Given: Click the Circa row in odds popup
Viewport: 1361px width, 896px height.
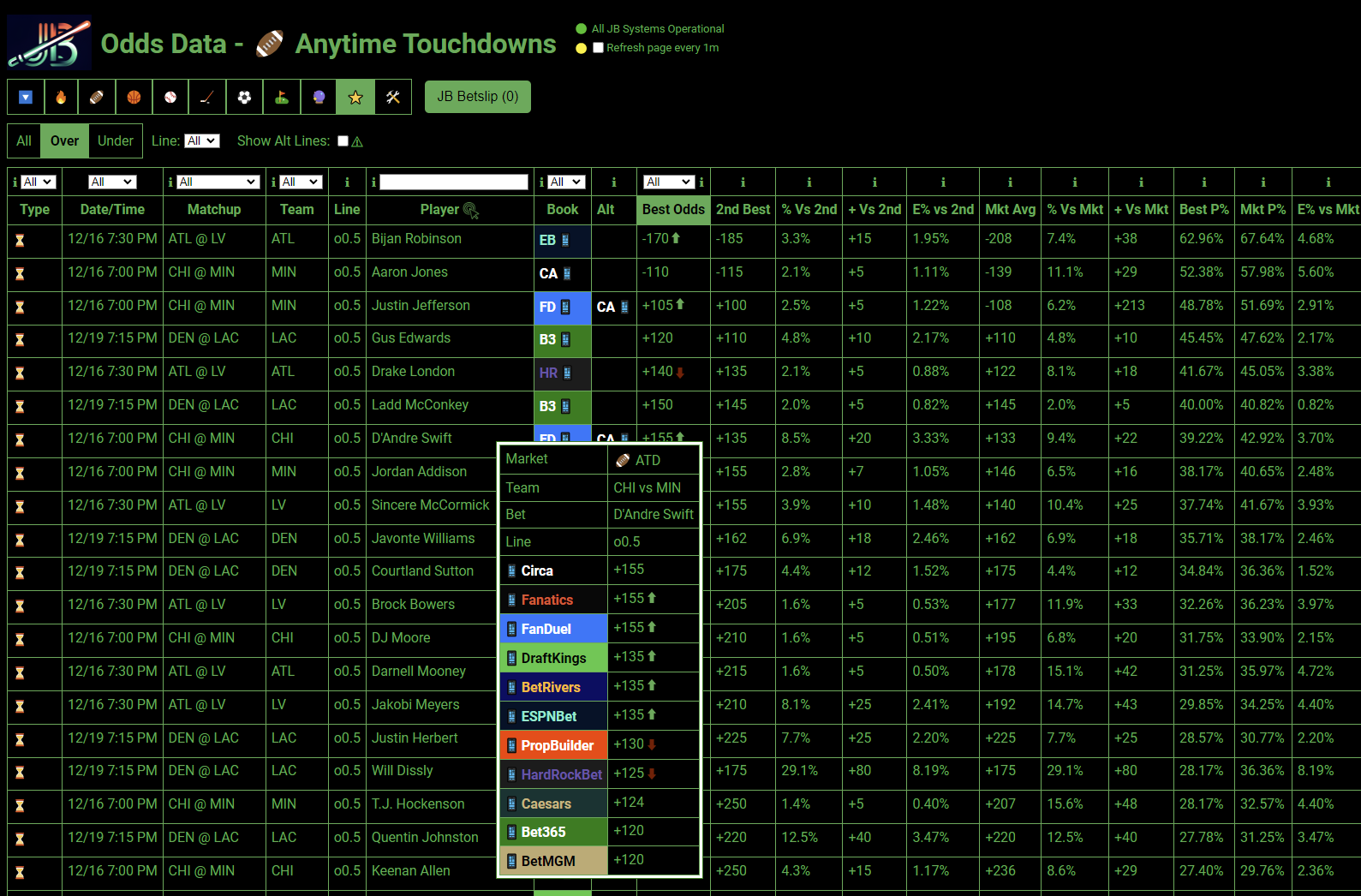Looking at the screenshot, I should tap(600, 570).
